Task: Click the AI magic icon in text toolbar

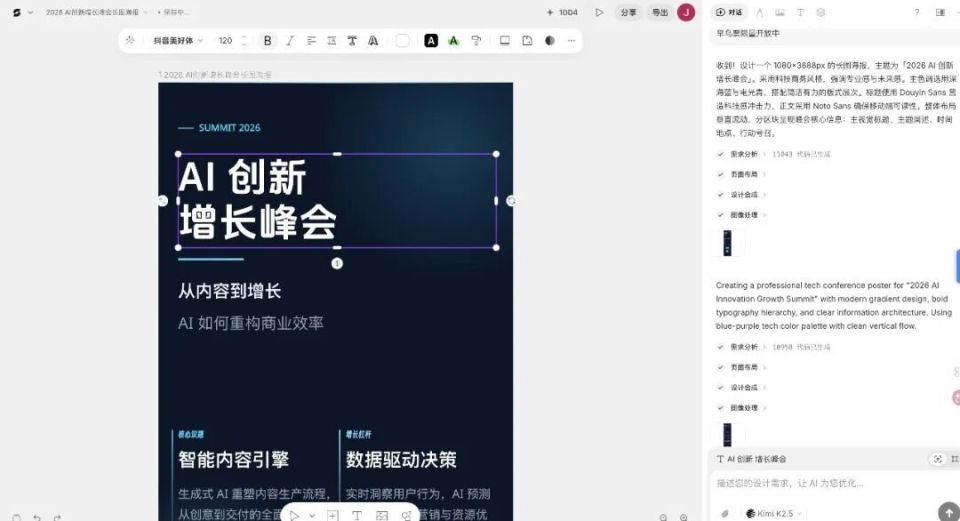Action: (x=130, y=40)
